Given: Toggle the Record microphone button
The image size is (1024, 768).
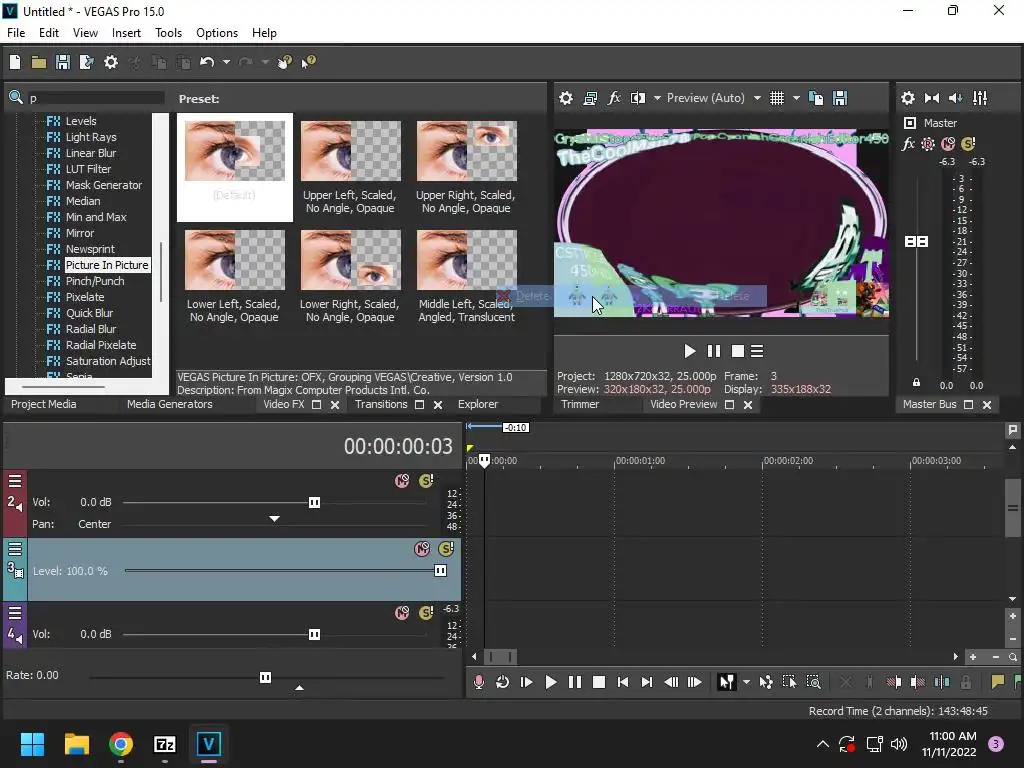Looking at the screenshot, I should point(479,682).
